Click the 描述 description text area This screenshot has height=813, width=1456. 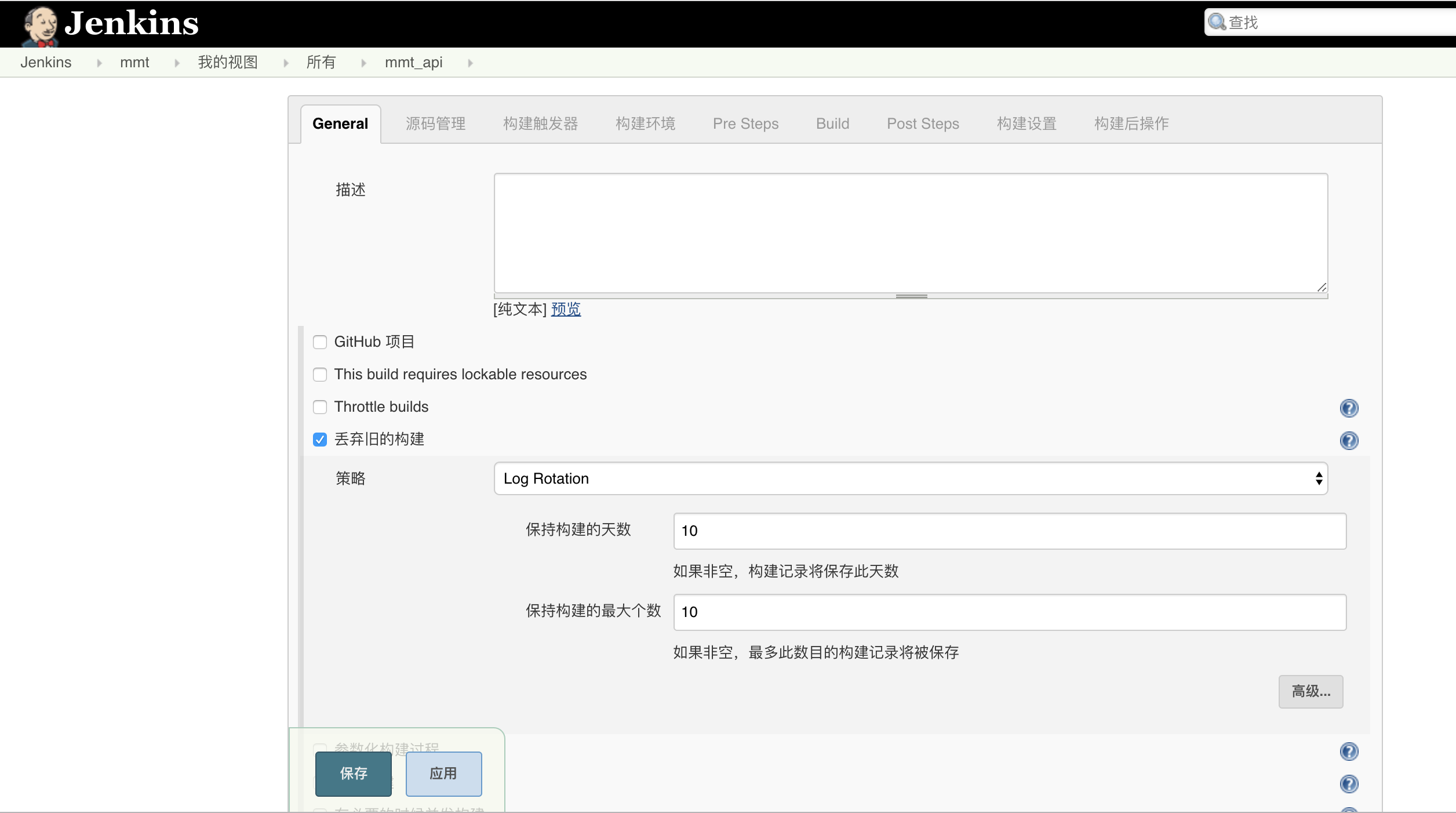[911, 233]
